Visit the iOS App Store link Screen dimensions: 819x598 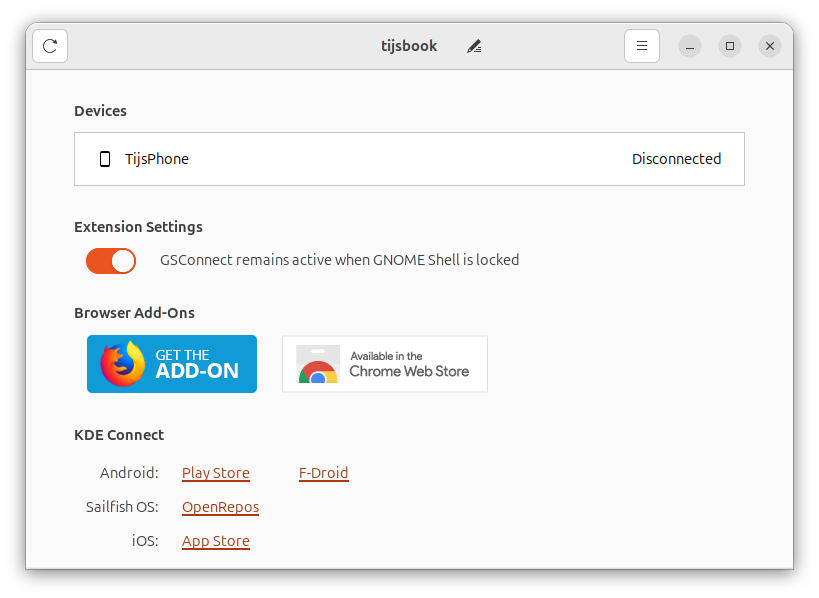pos(216,541)
